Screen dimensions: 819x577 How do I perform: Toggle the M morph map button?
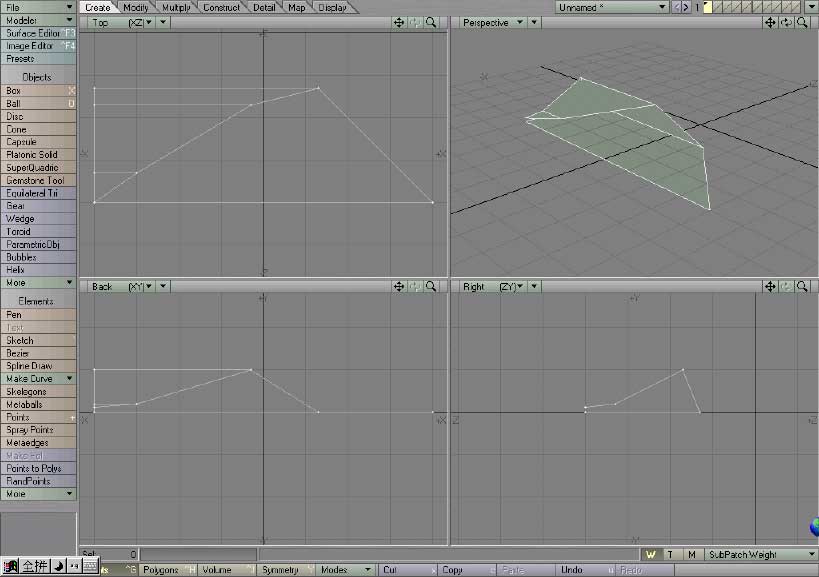coord(691,554)
